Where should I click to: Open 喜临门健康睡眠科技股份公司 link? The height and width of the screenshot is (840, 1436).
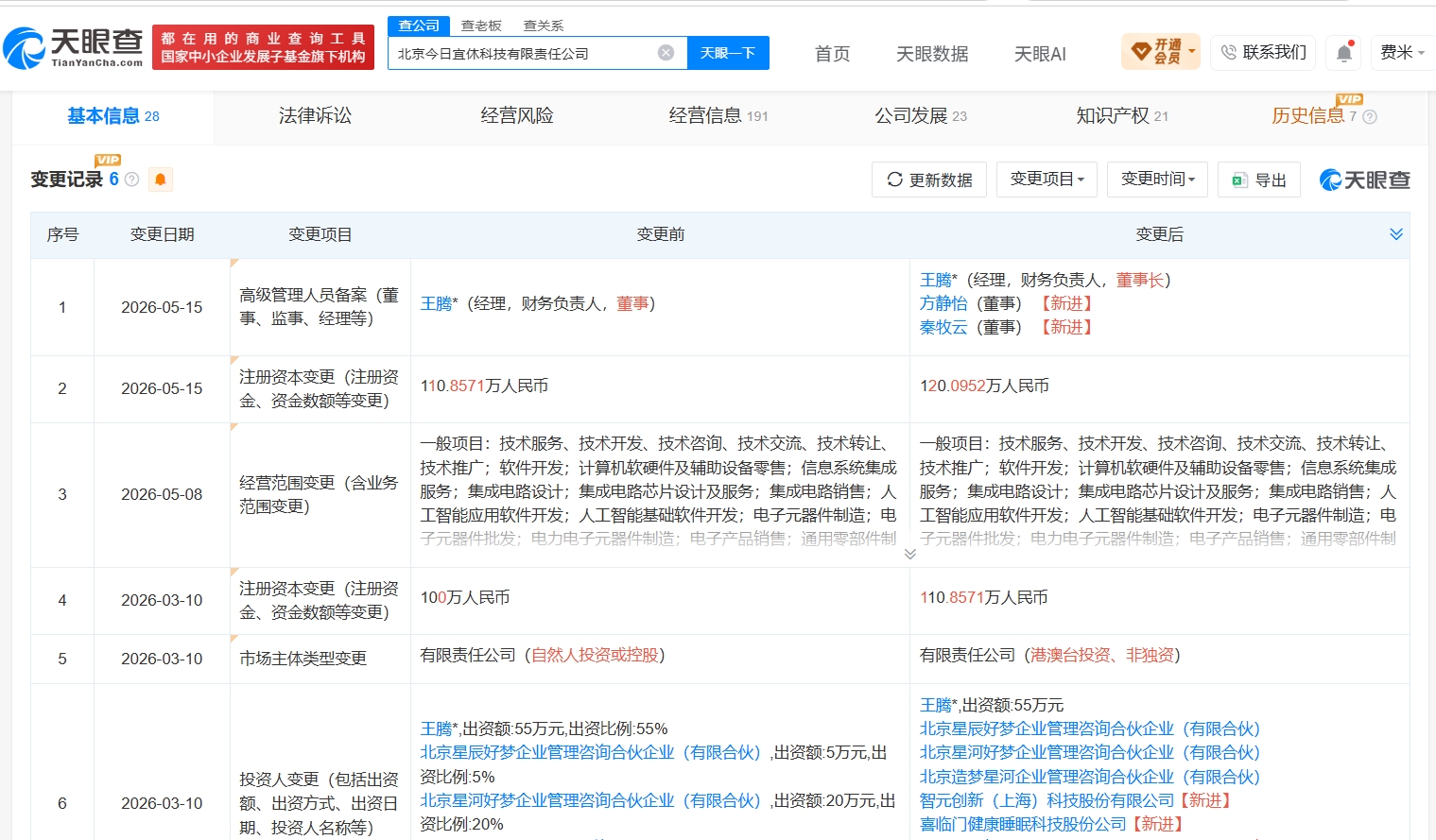coord(1023,824)
